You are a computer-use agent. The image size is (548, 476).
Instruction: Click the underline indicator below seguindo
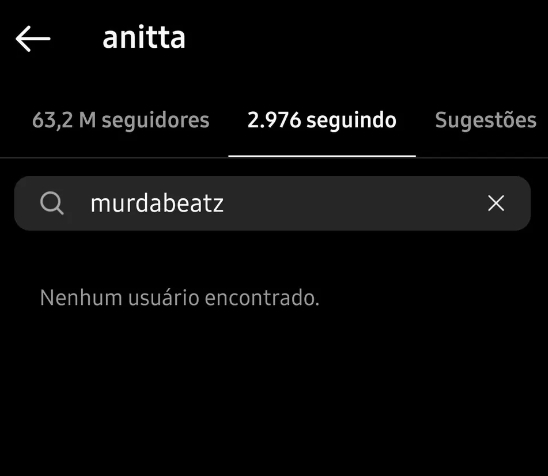click(322, 156)
